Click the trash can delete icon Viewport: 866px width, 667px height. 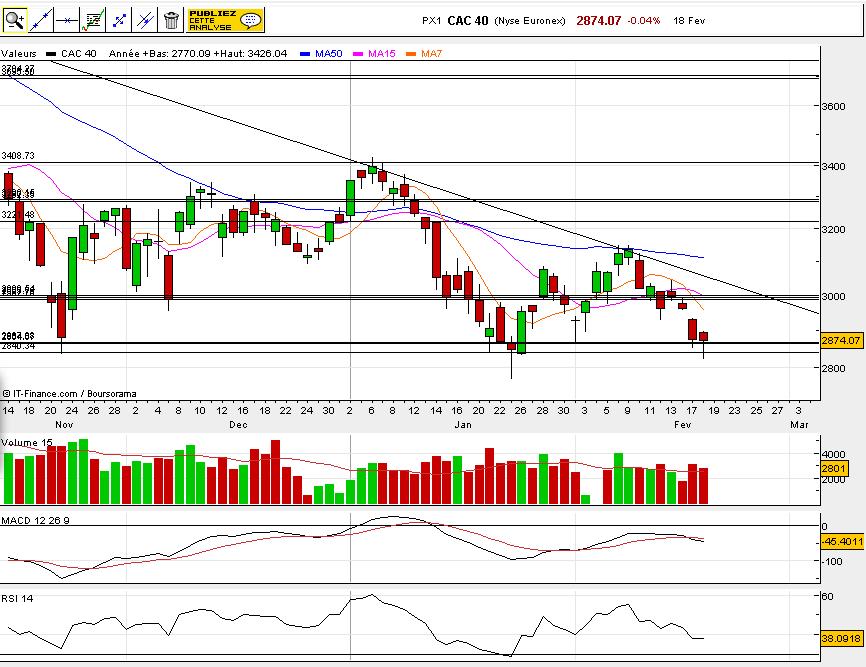tap(171, 20)
